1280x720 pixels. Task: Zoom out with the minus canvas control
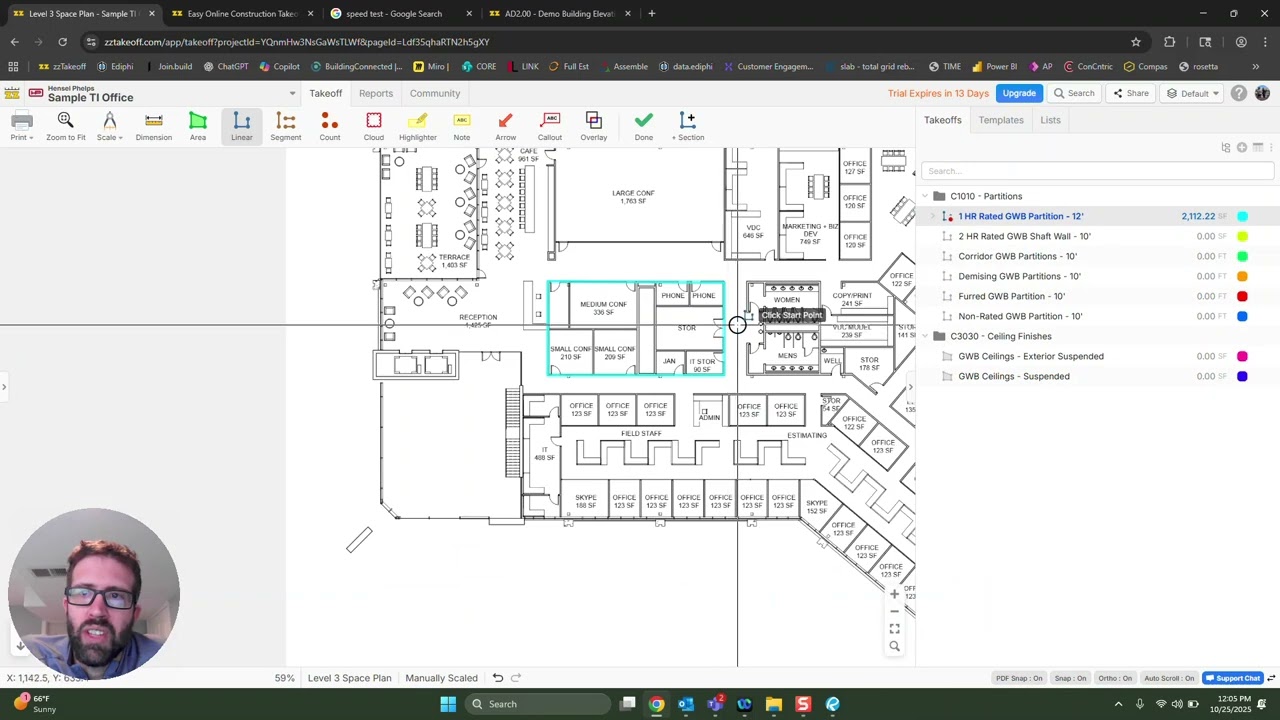895,611
